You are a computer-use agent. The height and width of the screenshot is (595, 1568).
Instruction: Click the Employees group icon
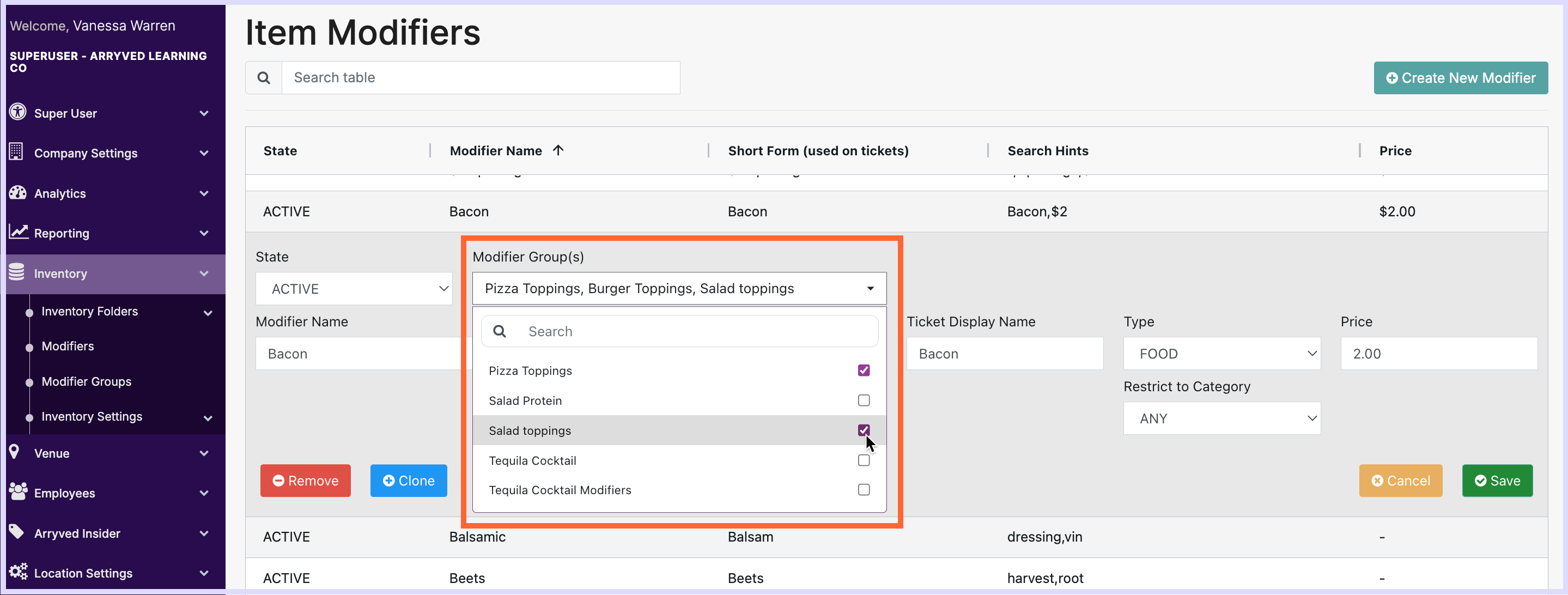click(19, 492)
